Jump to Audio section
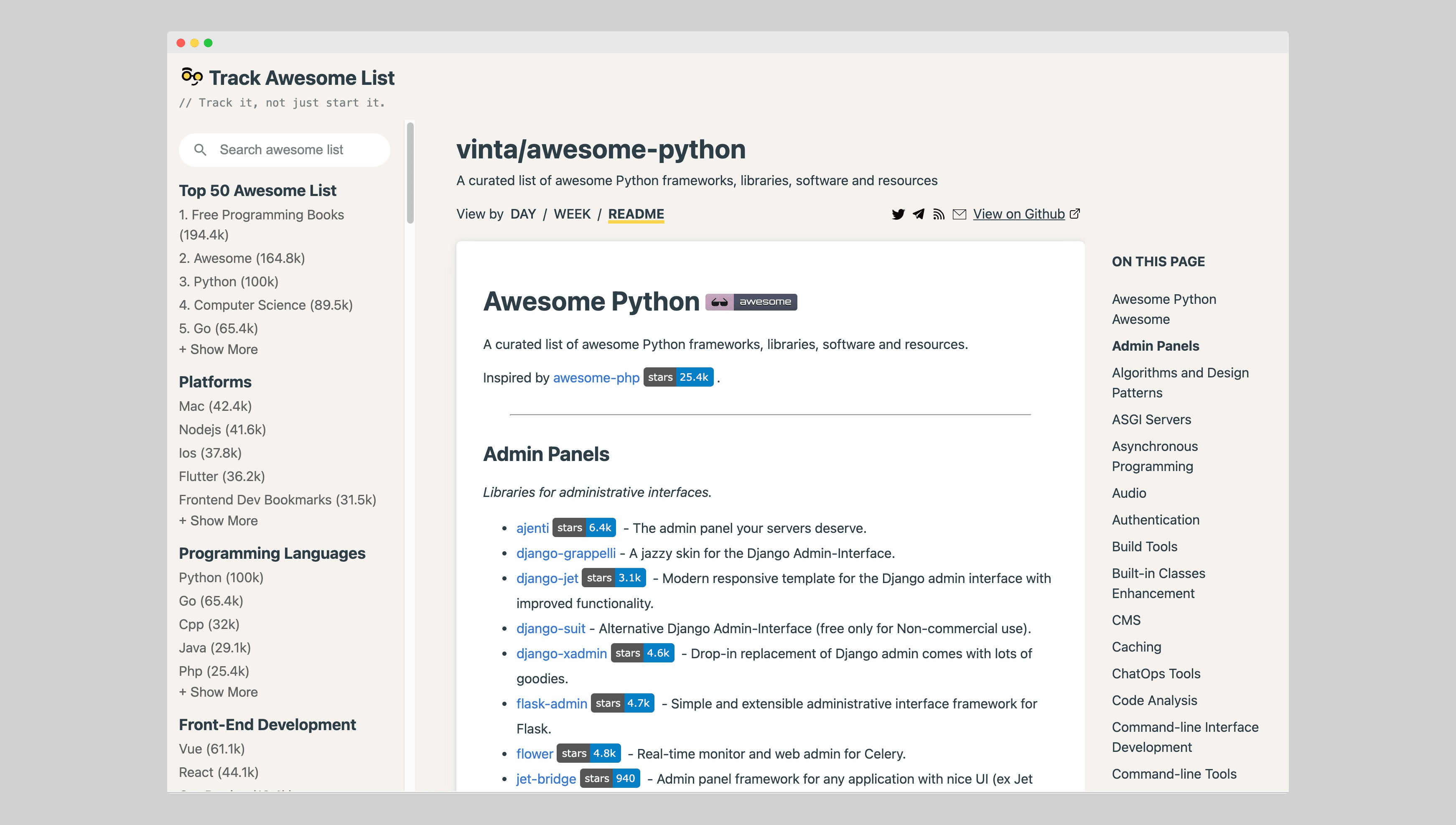This screenshot has width=1456, height=825. point(1129,493)
